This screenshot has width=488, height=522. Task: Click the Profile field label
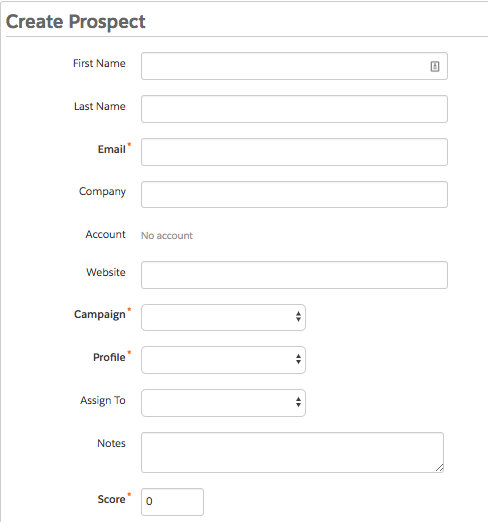tap(109, 357)
